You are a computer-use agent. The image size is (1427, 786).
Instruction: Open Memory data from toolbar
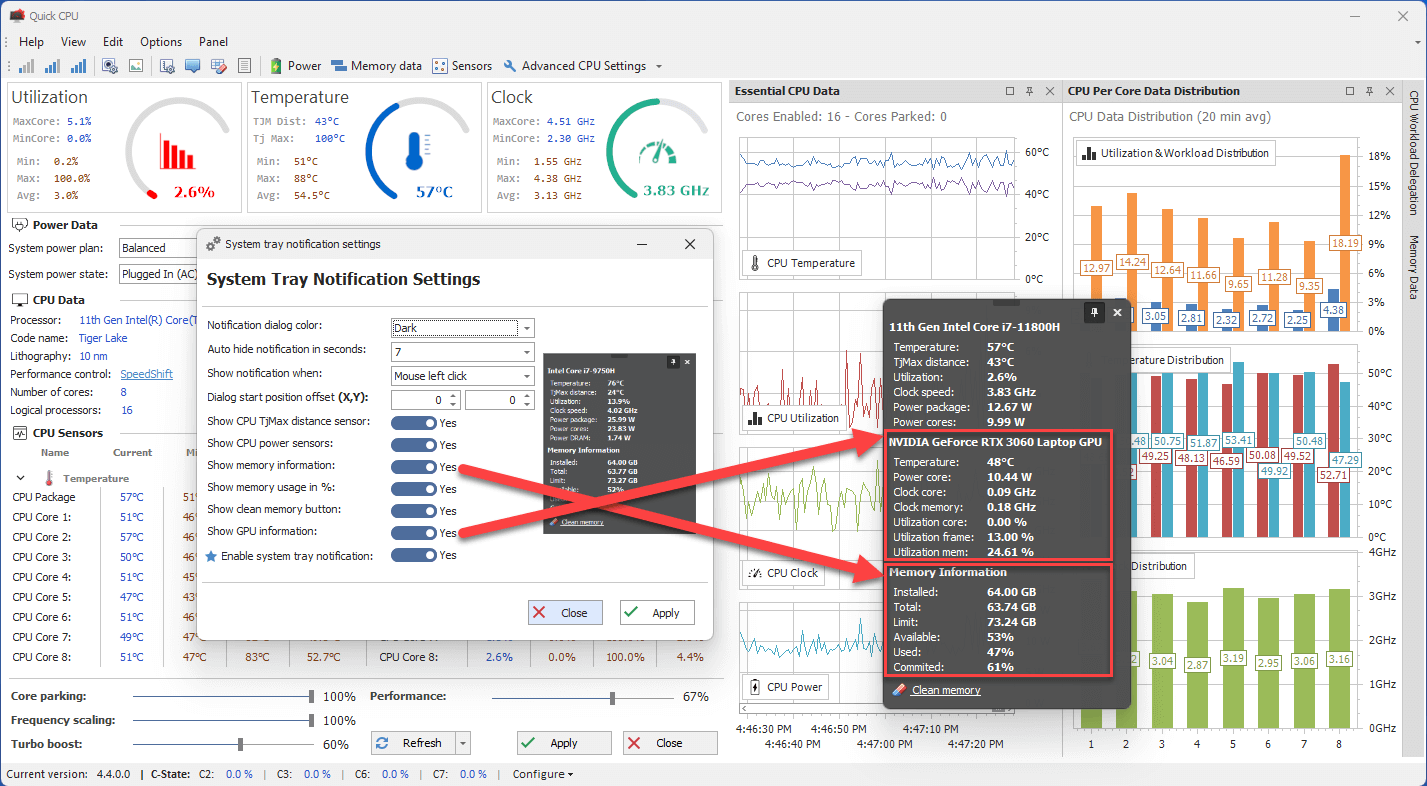coord(376,66)
